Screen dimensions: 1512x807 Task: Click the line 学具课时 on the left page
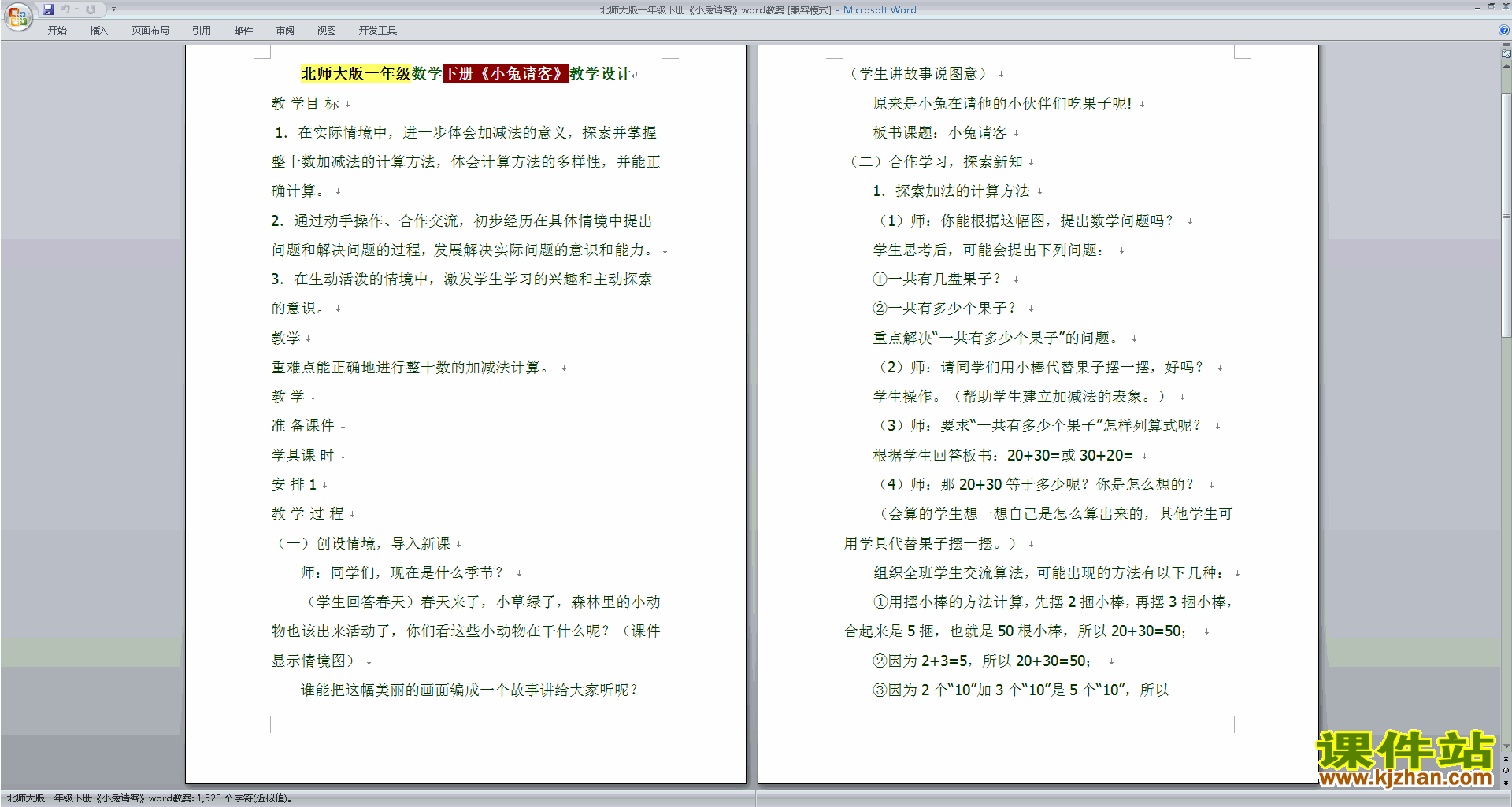(x=303, y=455)
